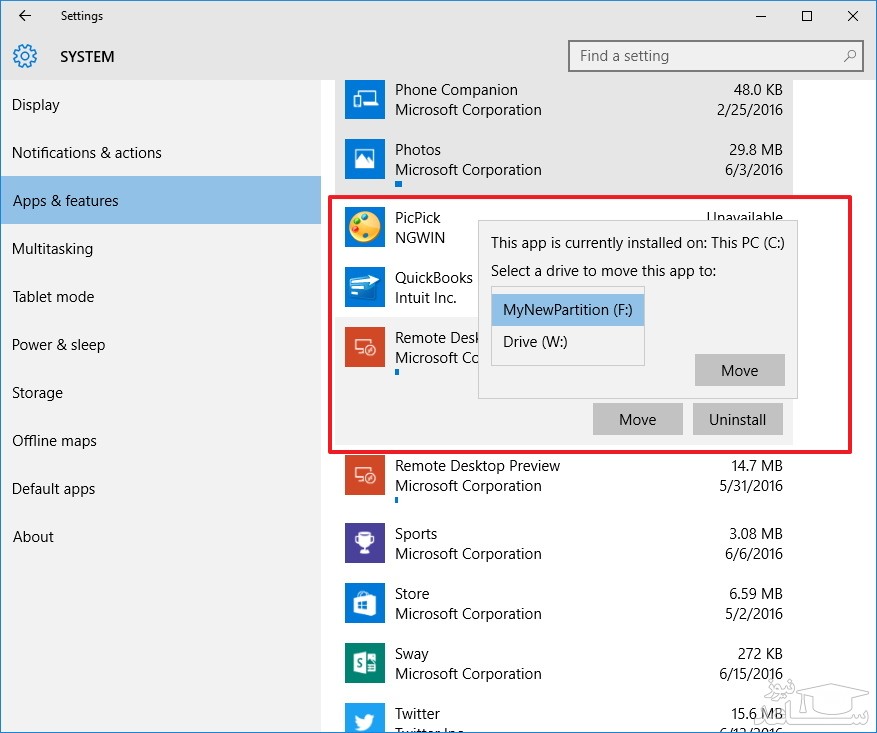Select the QuickBooks app icon
The width and height of the screenshot is (877, 733).
click(x=364, y=287)
